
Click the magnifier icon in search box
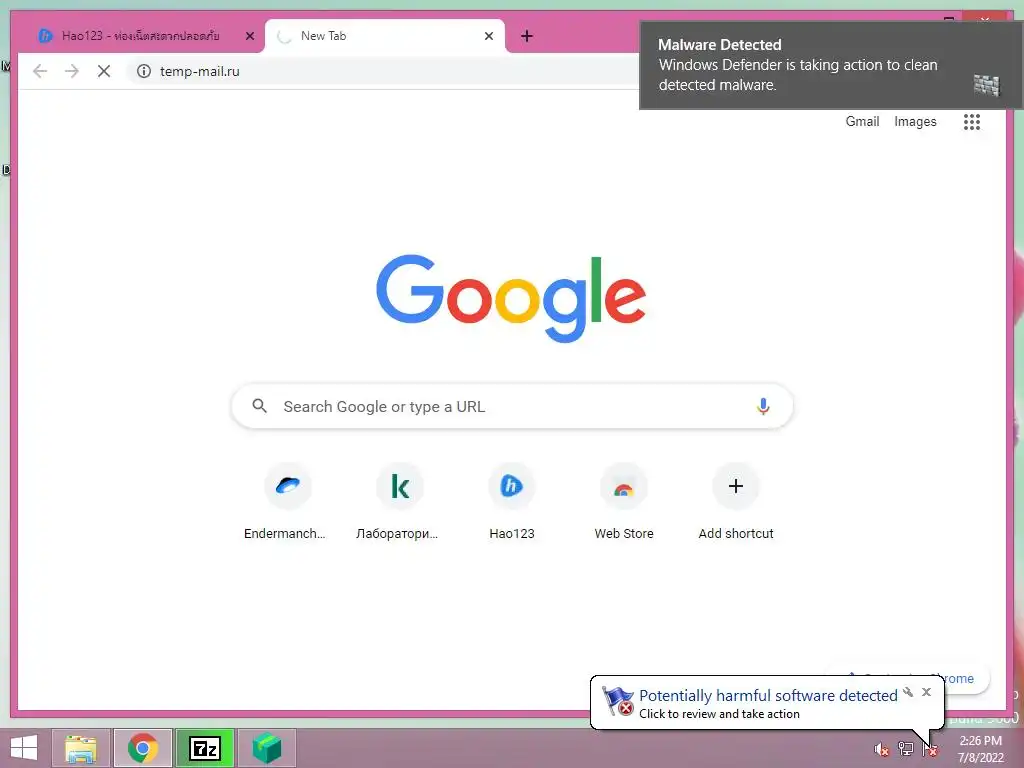tap(259, 406)
